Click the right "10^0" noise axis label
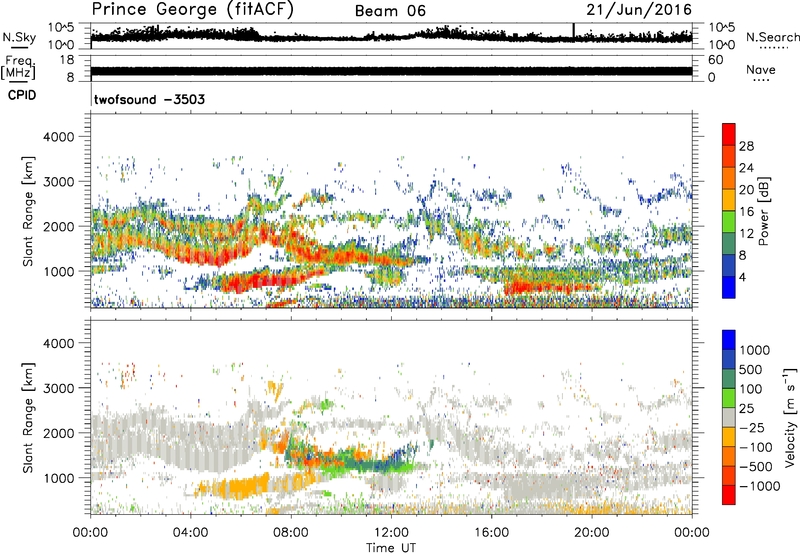The height and width of the screenshot is (554, 800). click(722, 45)
